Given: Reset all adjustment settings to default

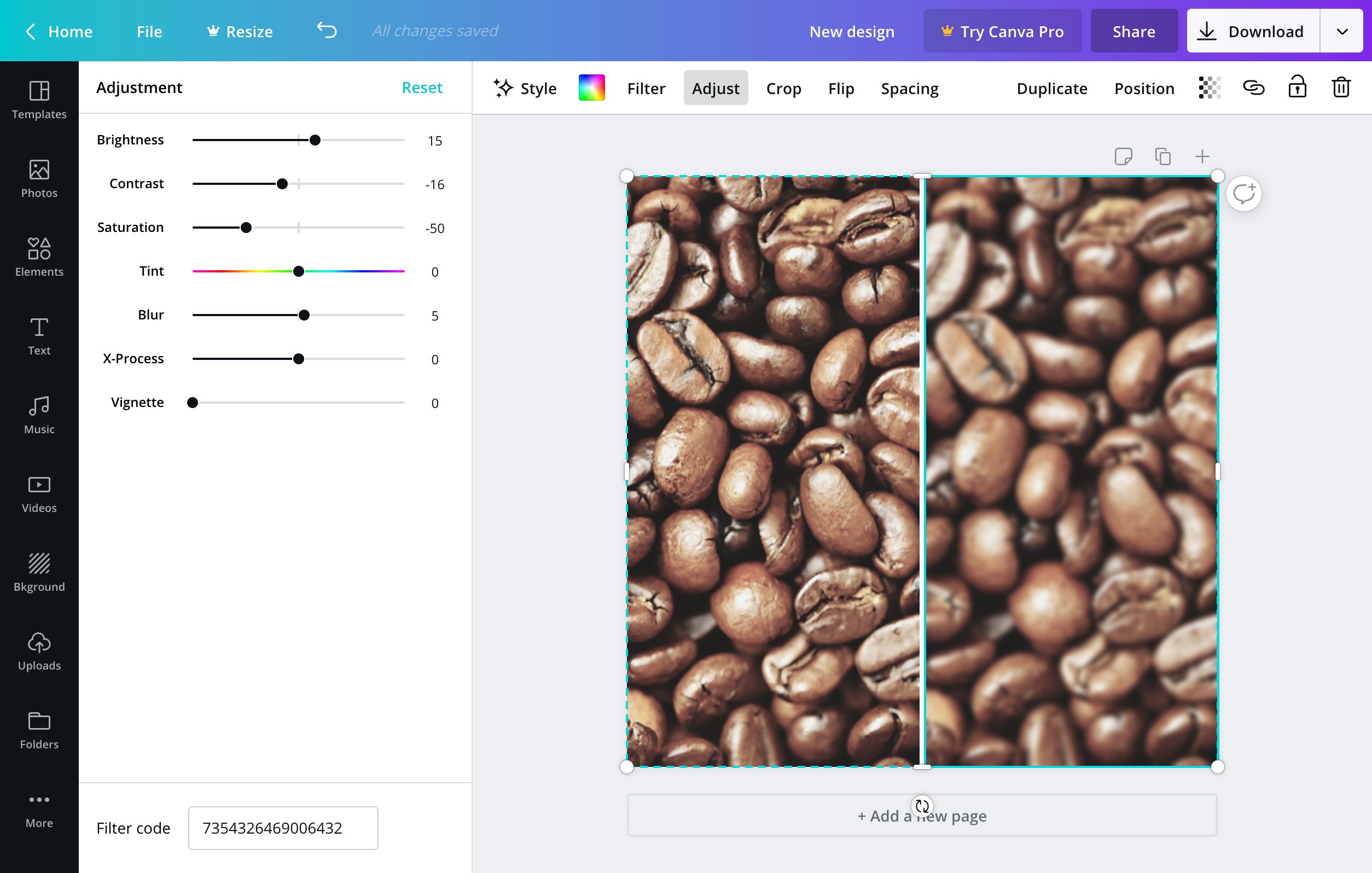Looking at the screenshot, I should click(423, 88).
